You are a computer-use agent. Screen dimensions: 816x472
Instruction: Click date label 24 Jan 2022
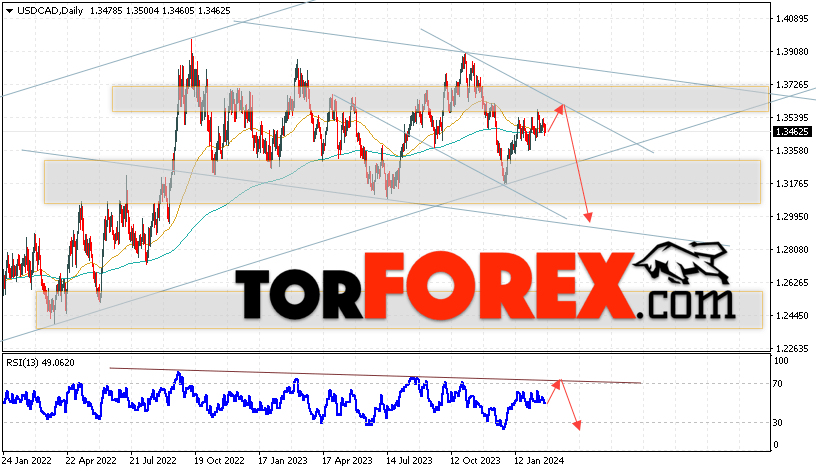[x=27, y=461]
